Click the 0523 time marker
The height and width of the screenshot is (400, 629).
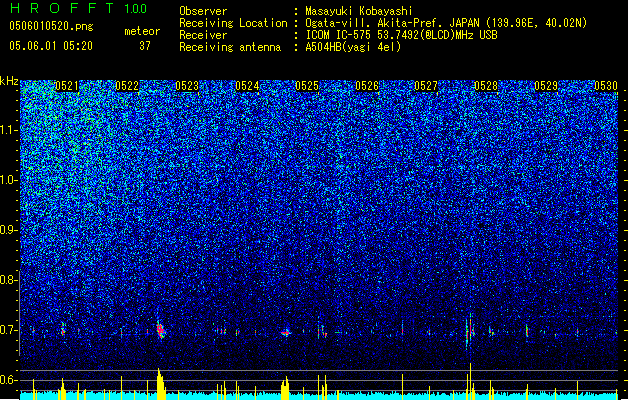(x=187, y=86)
